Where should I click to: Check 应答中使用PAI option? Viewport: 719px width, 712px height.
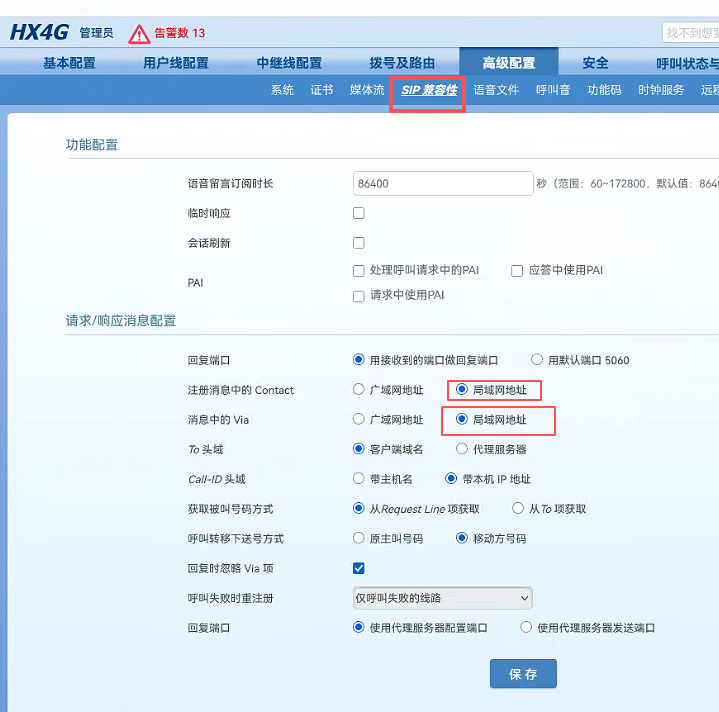pos(517,271)
